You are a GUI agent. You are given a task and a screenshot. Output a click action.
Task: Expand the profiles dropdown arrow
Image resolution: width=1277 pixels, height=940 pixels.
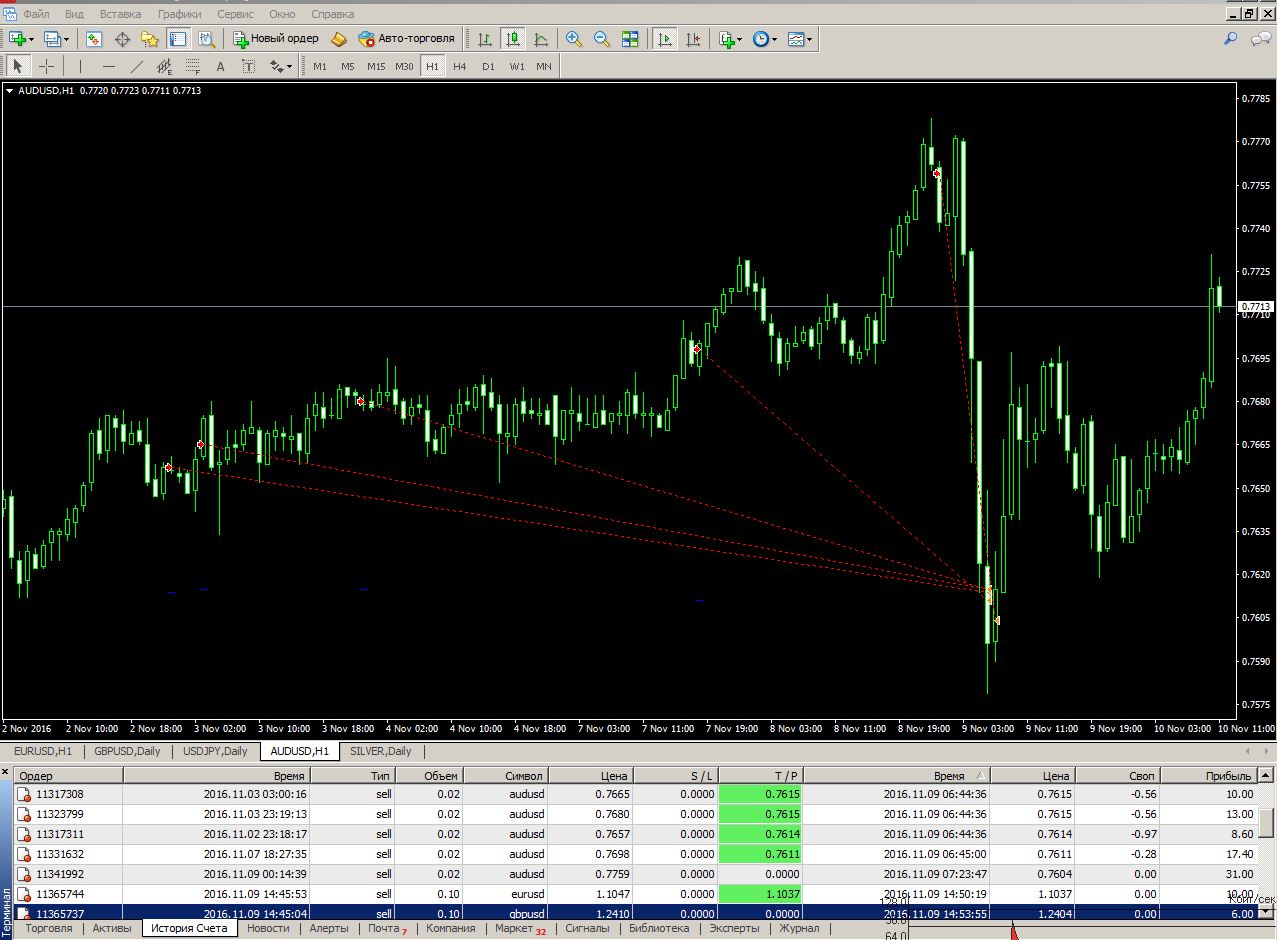[67, 40]
